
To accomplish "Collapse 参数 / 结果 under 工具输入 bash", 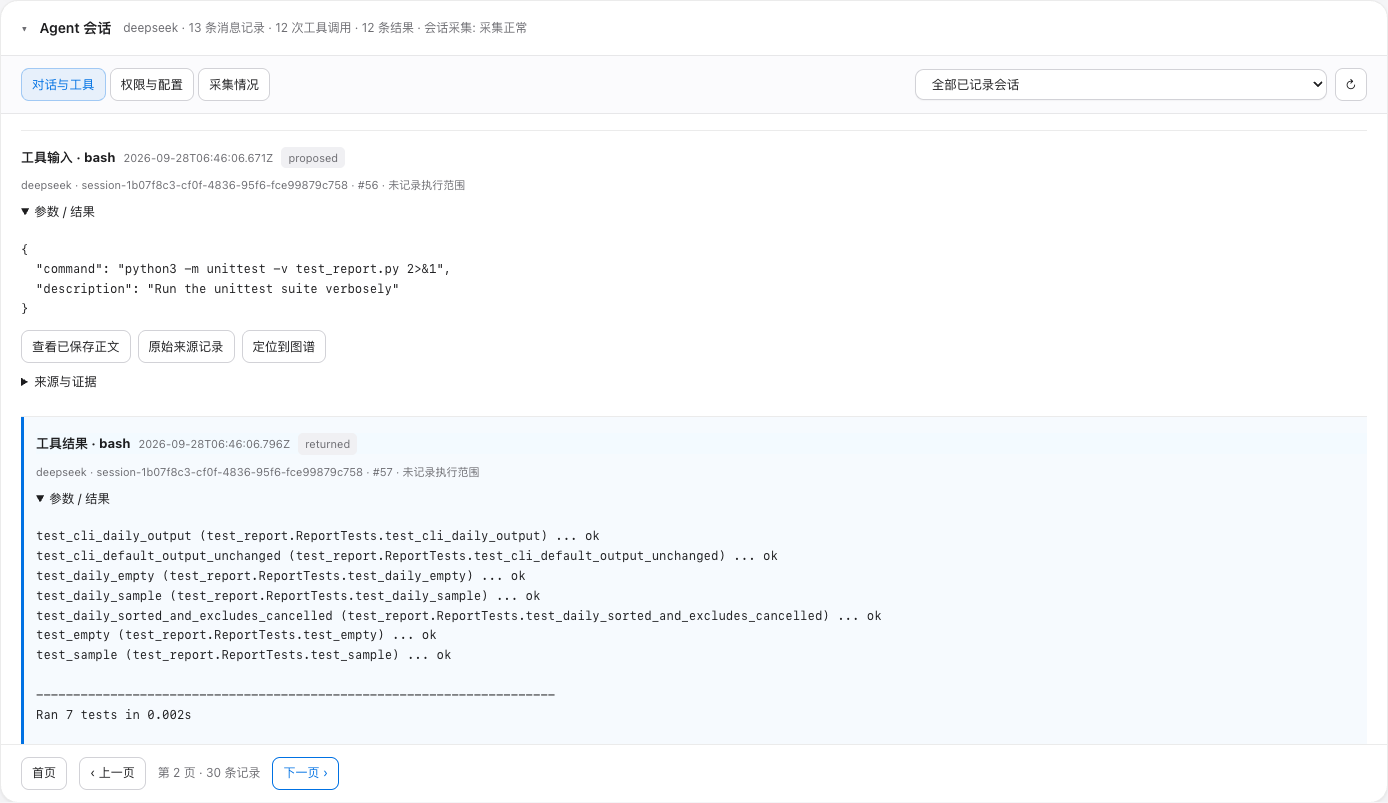I will [x=58, y=212].
